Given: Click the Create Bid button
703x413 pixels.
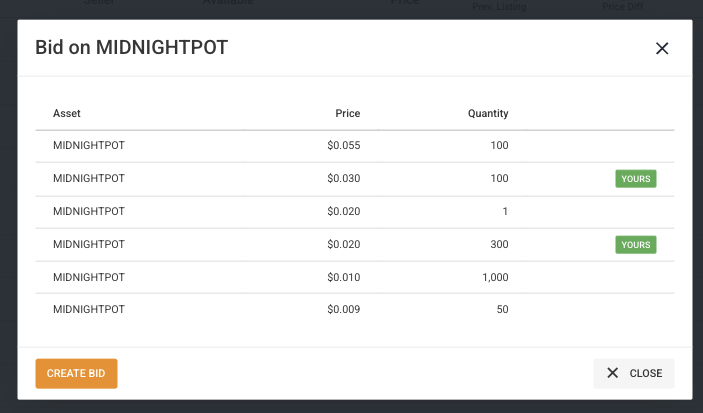Looking at the screenshot, I should pyautogui.click(x=76, y=373).
